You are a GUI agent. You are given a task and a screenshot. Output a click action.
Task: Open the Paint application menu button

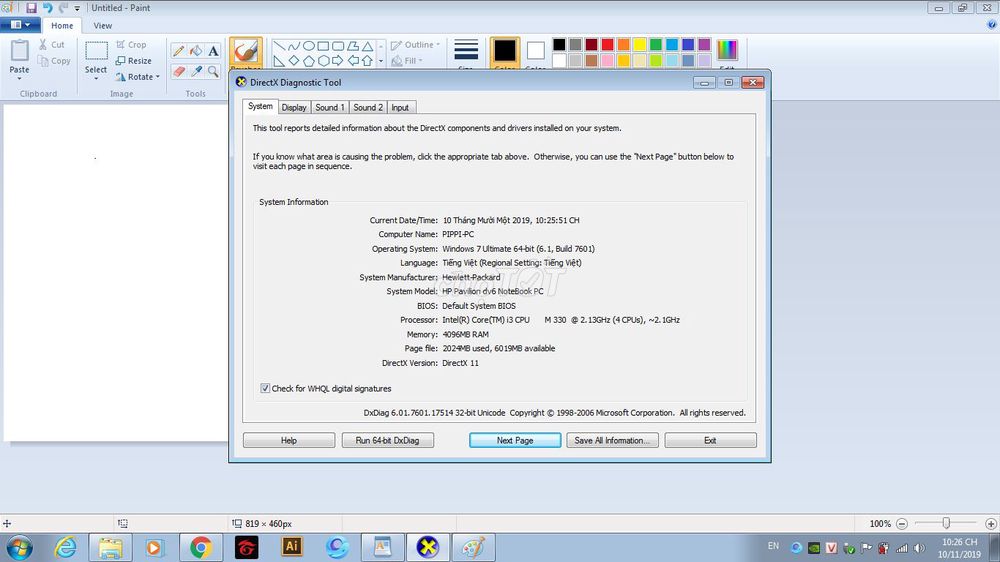point(20,25)
